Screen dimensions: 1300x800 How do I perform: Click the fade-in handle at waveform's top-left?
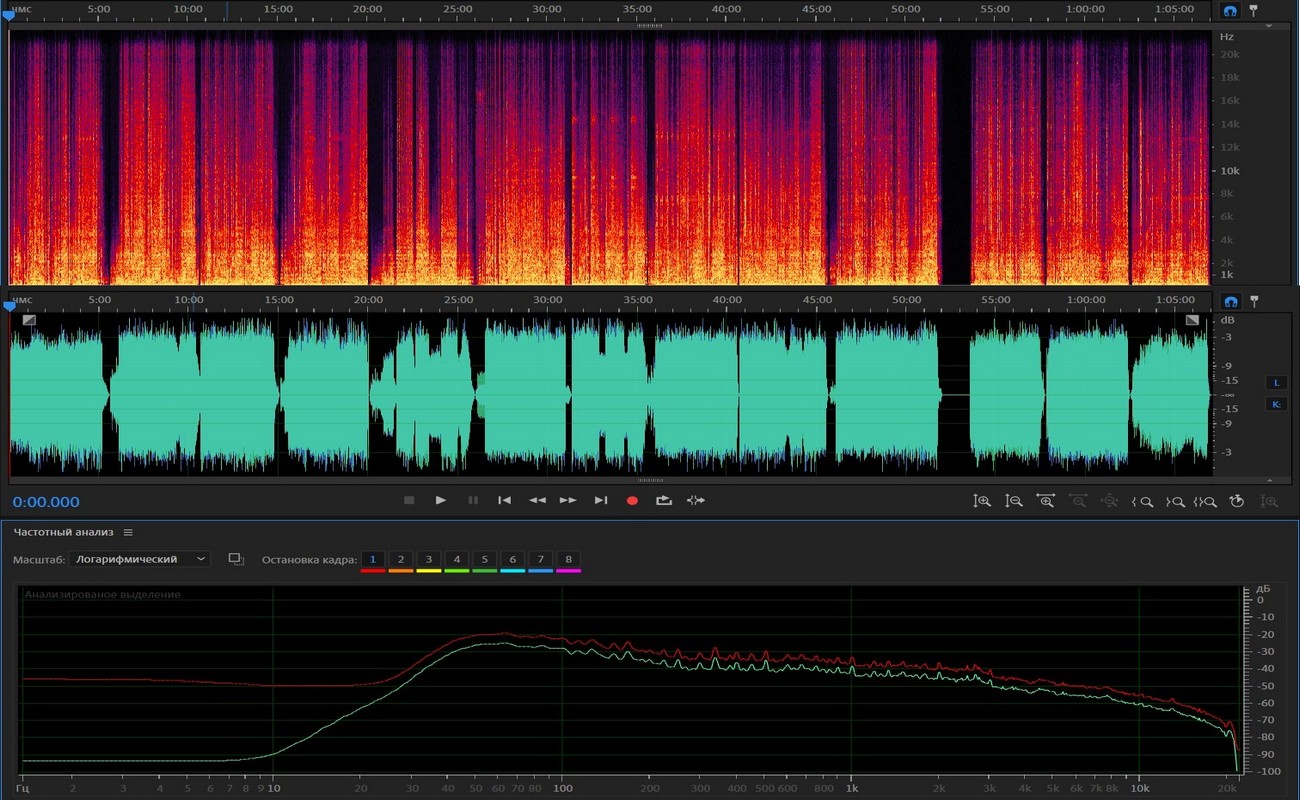(29, 320)
